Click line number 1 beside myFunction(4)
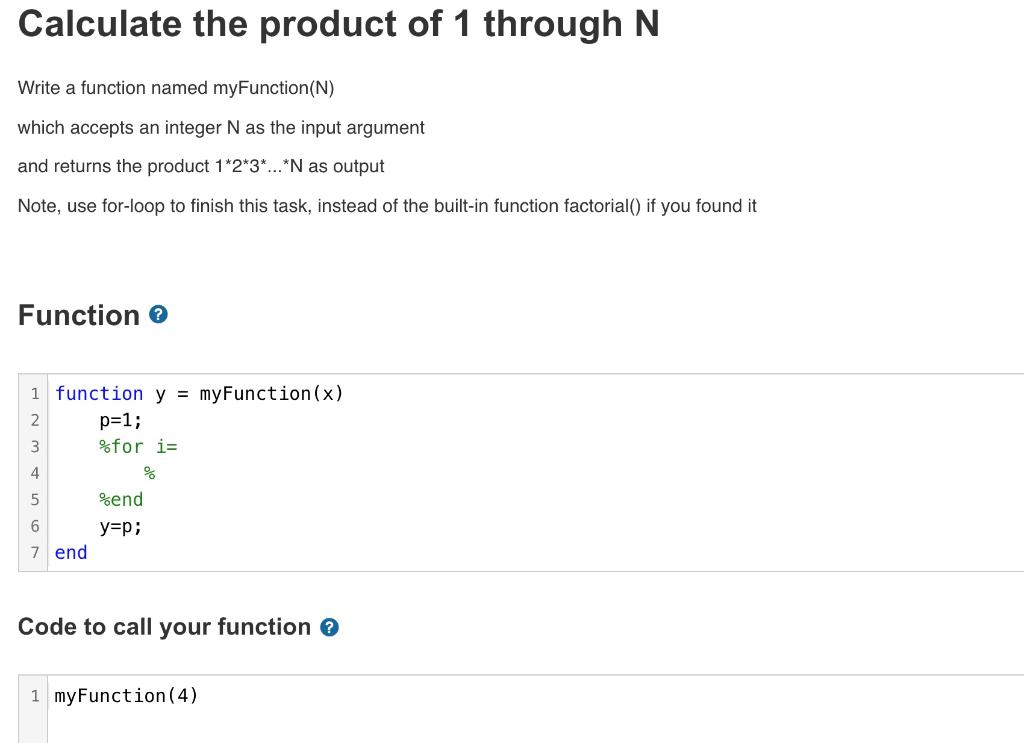Viewport: 1024px width, 743px height. click(35, 695)
